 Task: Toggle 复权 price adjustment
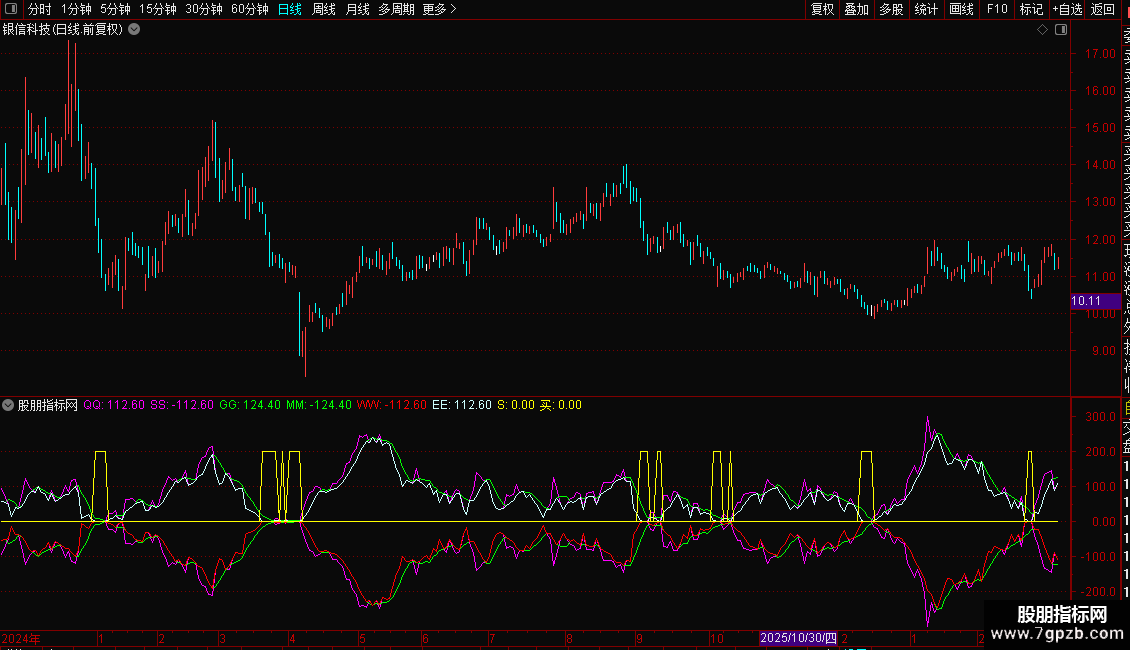pos(822,9)
